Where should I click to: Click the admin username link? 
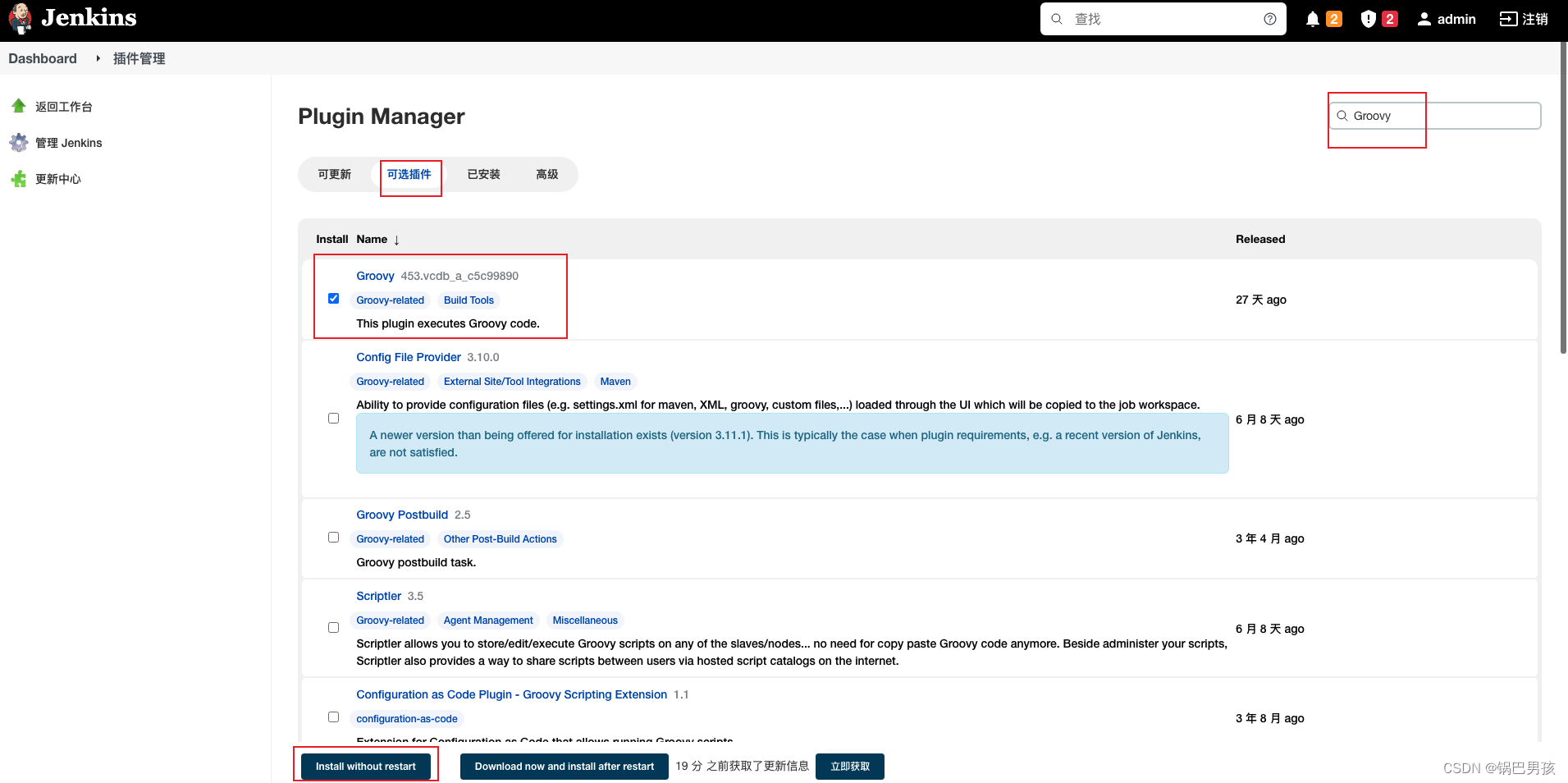[1456, 19]
